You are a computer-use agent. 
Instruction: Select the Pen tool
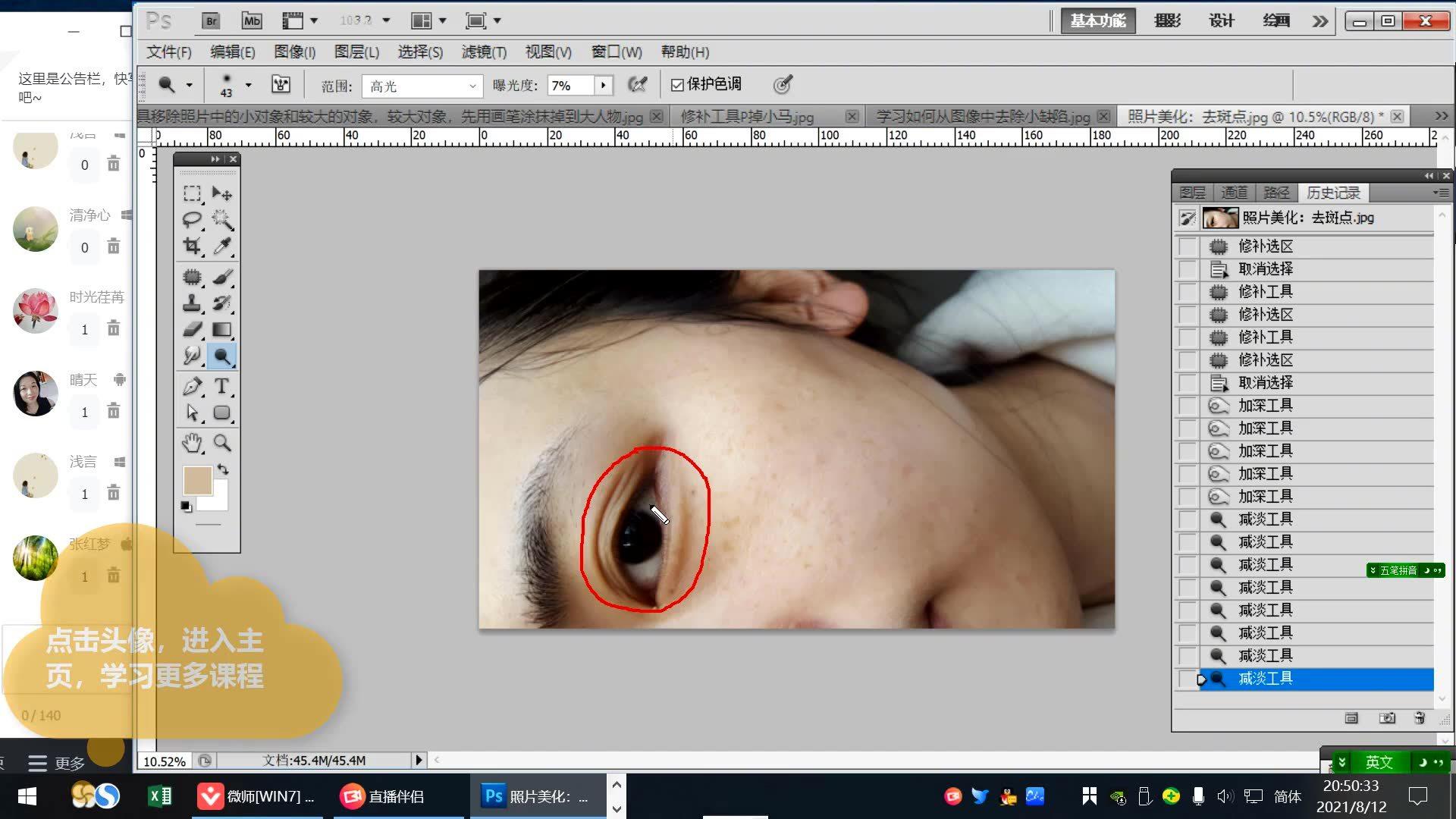(x=192, y=386)
